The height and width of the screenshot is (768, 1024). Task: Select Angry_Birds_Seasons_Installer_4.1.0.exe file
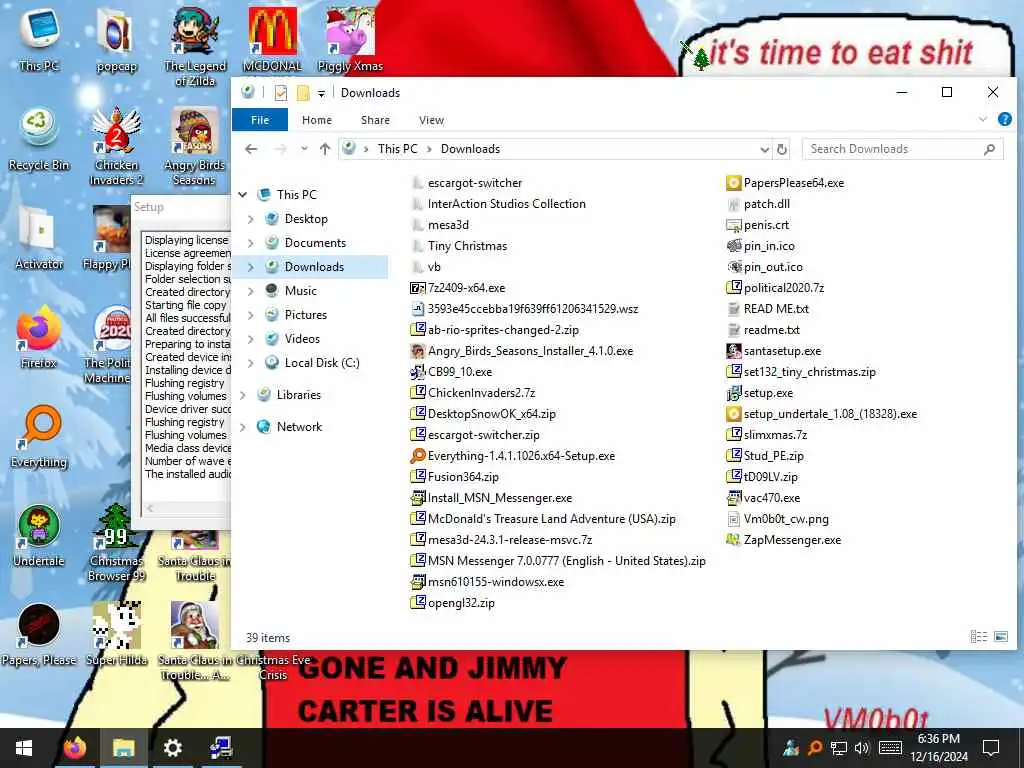pyautogui.click(x=522, y=351)
